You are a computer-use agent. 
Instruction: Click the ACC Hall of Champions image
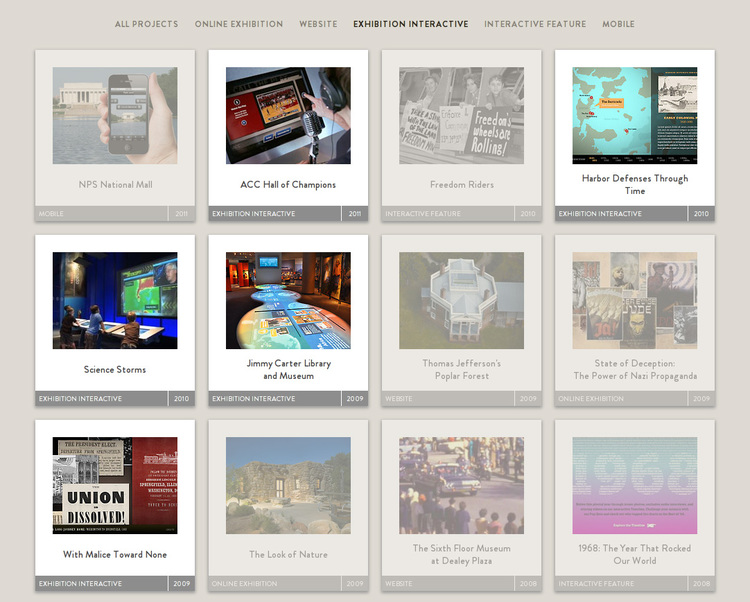click(288, 116)
